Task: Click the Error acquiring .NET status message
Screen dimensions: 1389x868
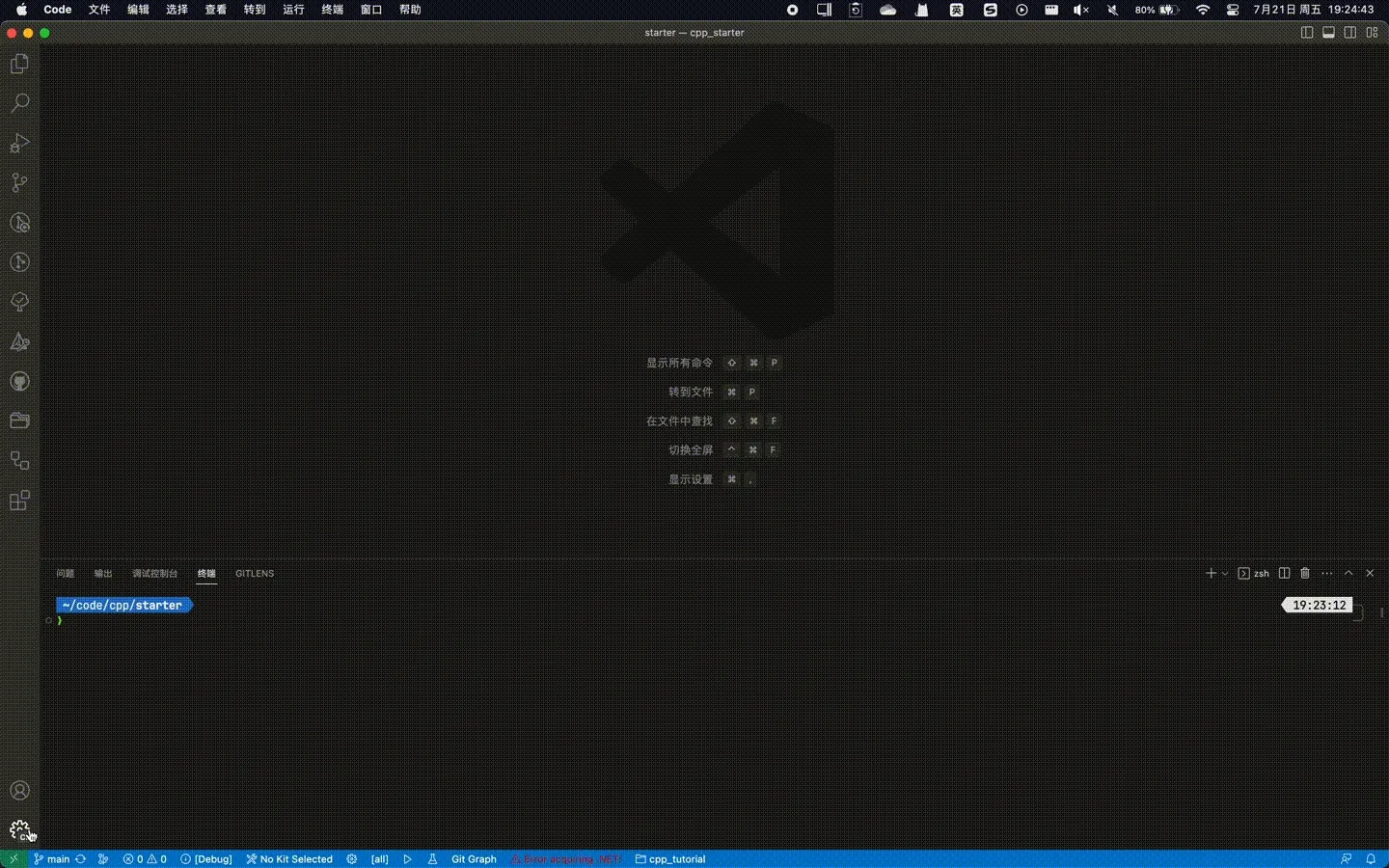Action: coord(566,859)
